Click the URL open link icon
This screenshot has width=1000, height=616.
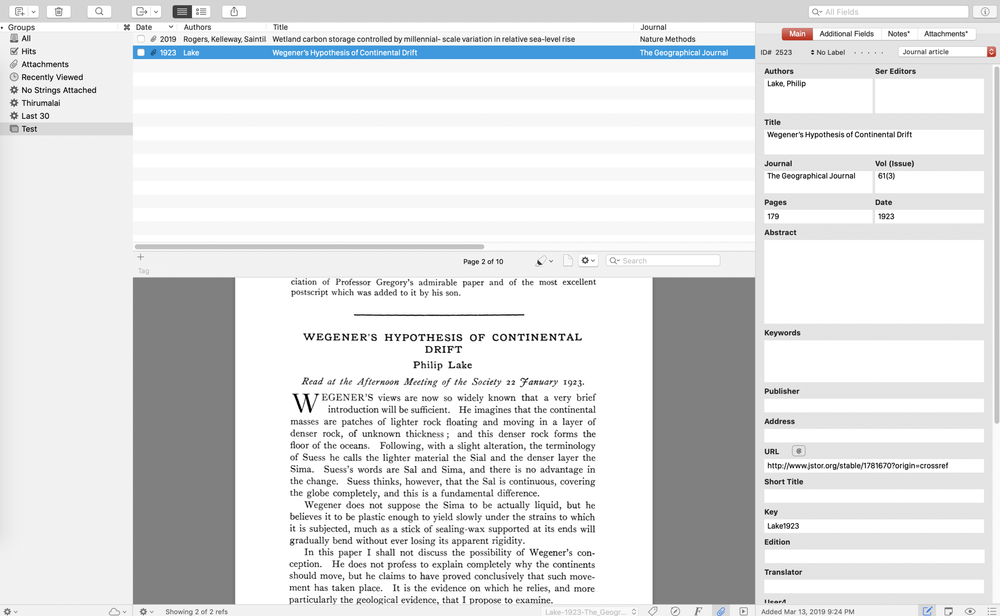coord(798,451)
